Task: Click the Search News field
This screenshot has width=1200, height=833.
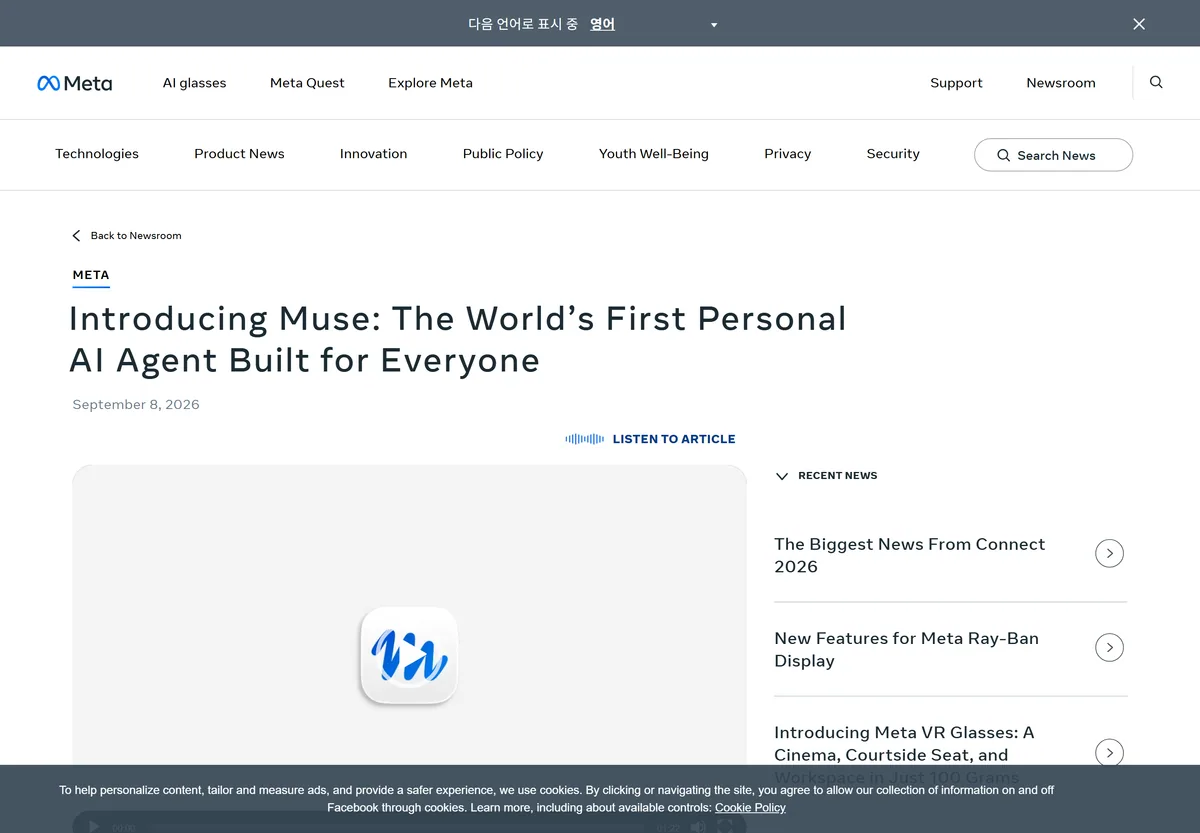Action: coord(1053,155)
